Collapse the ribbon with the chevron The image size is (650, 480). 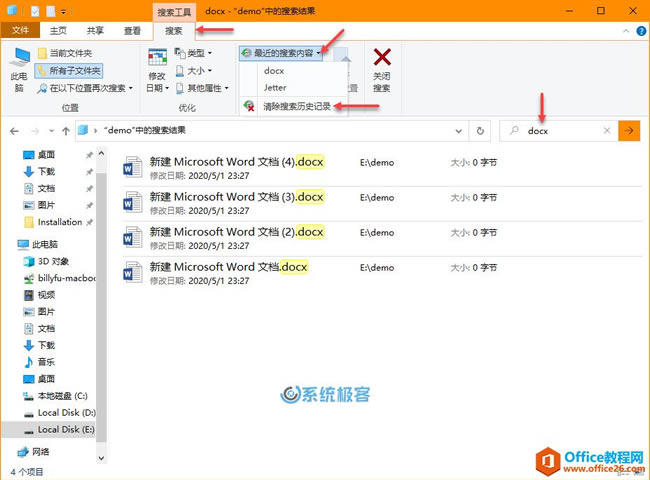(626, 31)
